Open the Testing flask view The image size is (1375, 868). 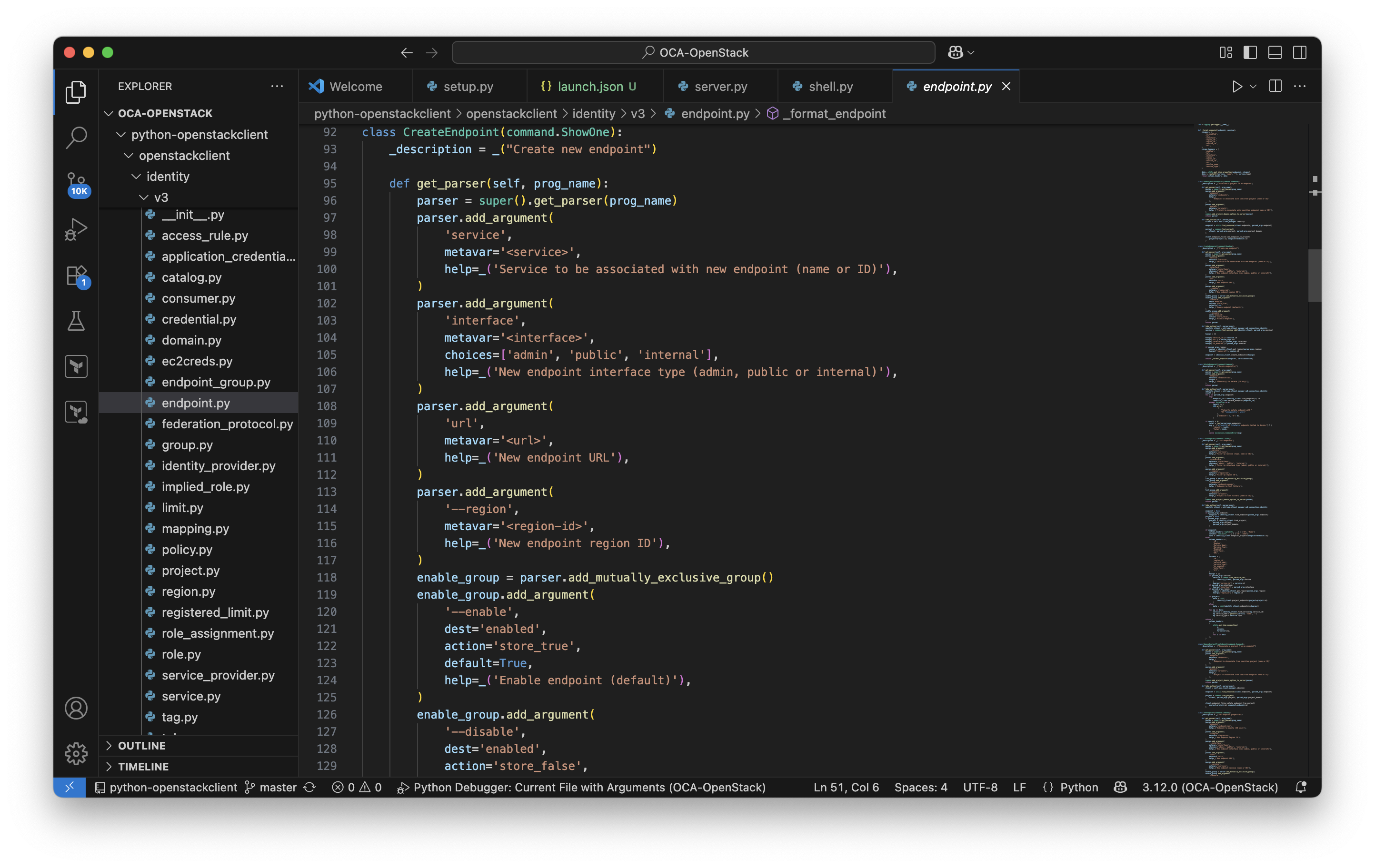click(x=76, y=321)
